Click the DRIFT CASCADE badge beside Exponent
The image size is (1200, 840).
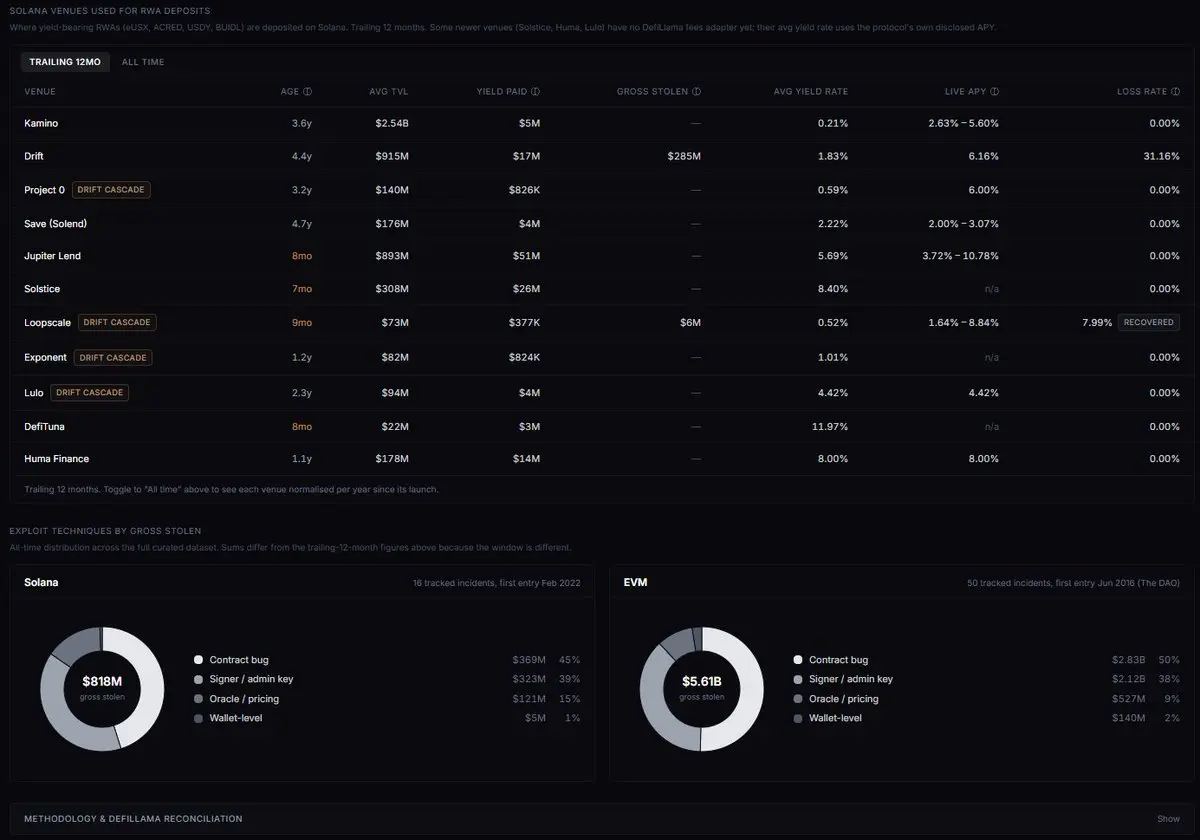pyautogui.click(x=113, y=357)
